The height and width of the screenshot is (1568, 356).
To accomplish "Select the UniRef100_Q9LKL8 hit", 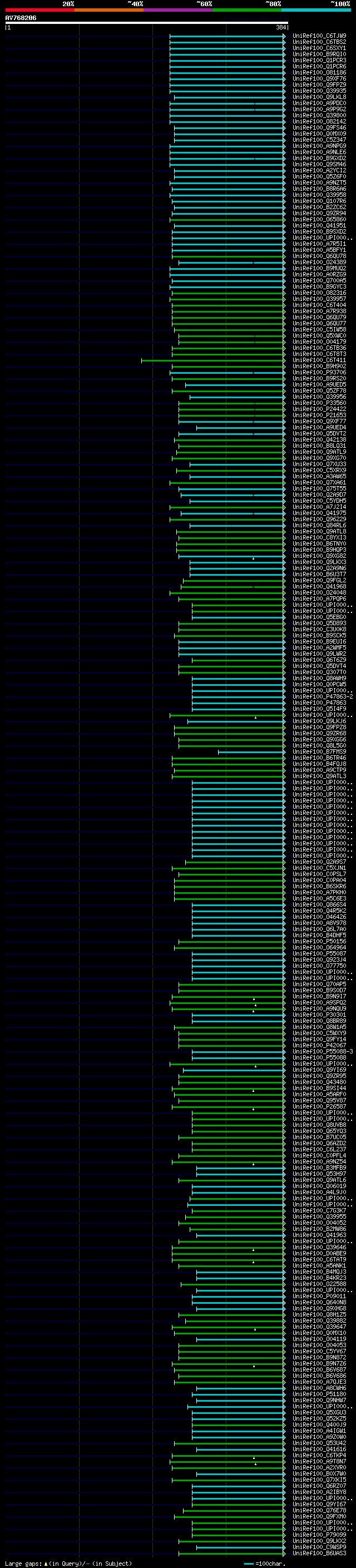I will tap(319, 97).
